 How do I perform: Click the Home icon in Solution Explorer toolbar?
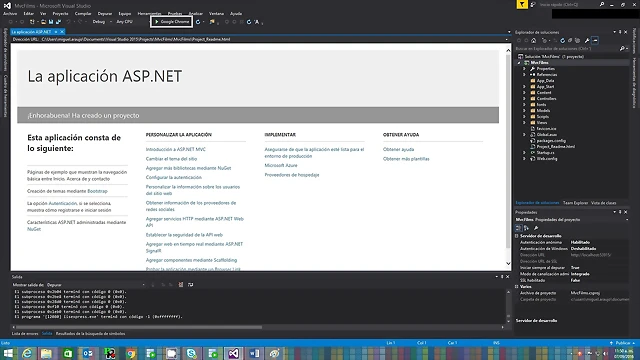click(533, 40)
